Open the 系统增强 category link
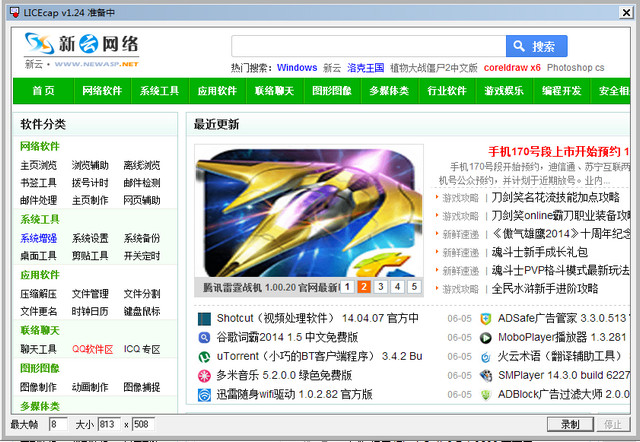The width and height of the screenshot is (640, 442). tap(39, 238)
